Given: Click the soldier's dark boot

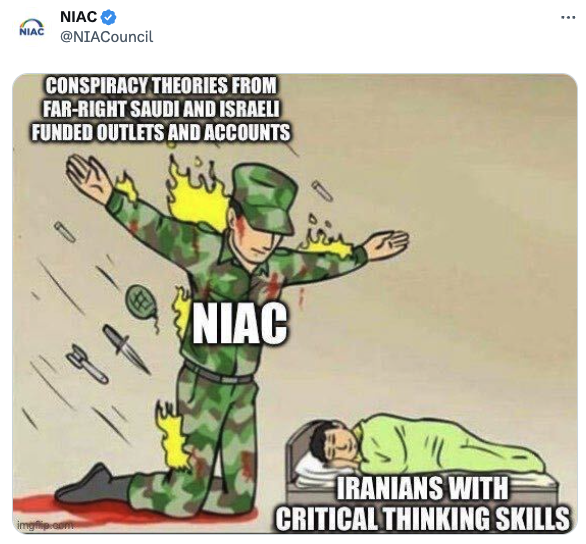Looking at the screenshot, I should point(92,484).
